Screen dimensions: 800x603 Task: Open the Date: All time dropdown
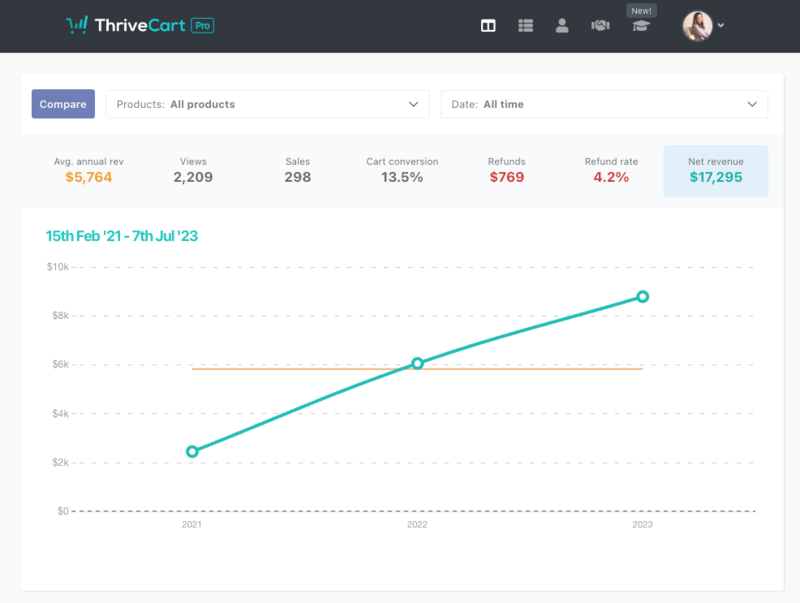(x=604, y=104)
